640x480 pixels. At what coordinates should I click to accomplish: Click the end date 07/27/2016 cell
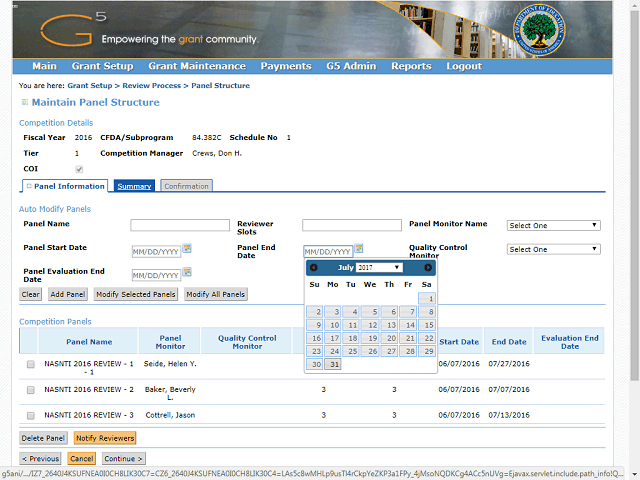click(509, 364)
